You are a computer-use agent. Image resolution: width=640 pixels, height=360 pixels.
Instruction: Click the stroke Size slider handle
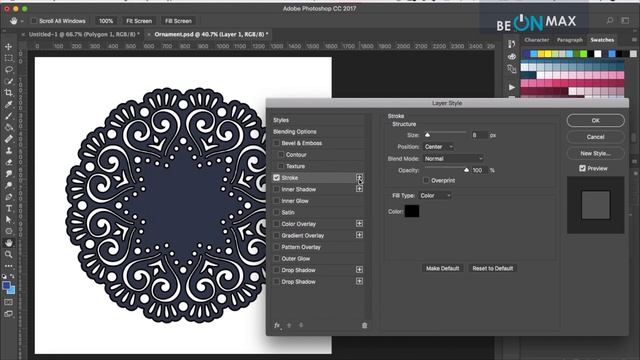coord(427,135)
